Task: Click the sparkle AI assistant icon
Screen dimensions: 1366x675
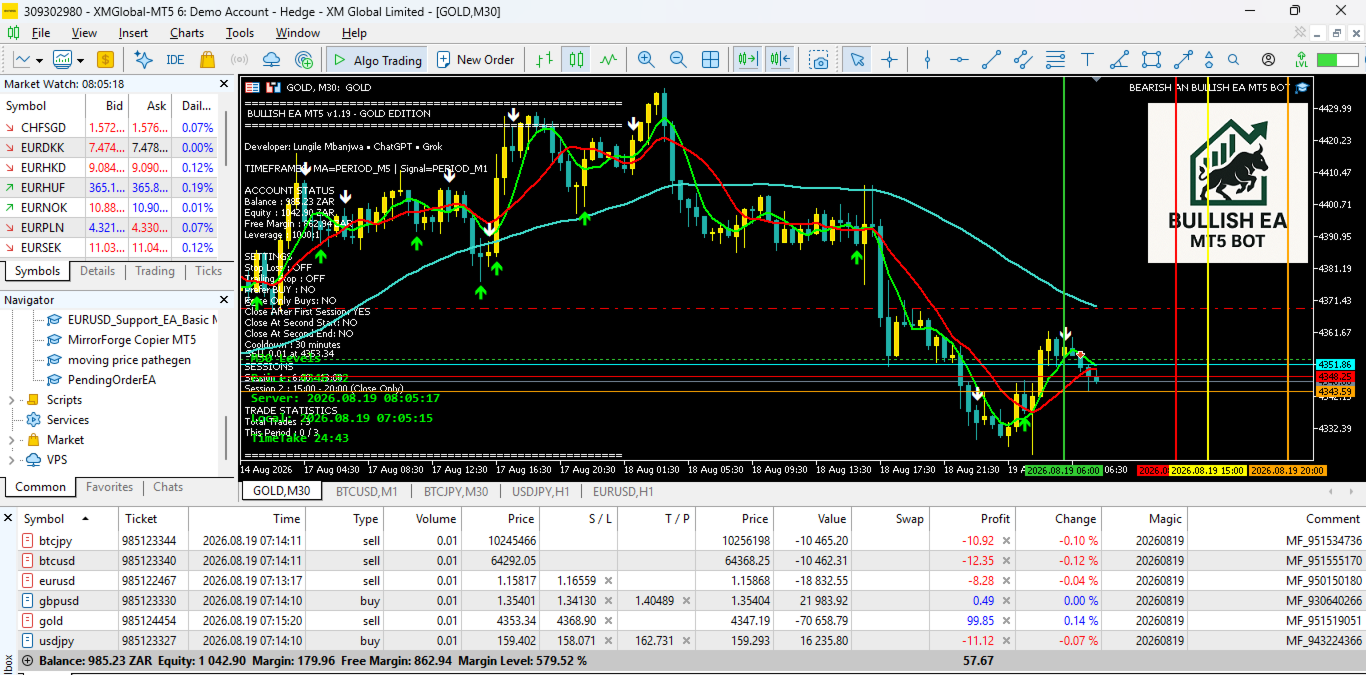Action: point(143,60)
